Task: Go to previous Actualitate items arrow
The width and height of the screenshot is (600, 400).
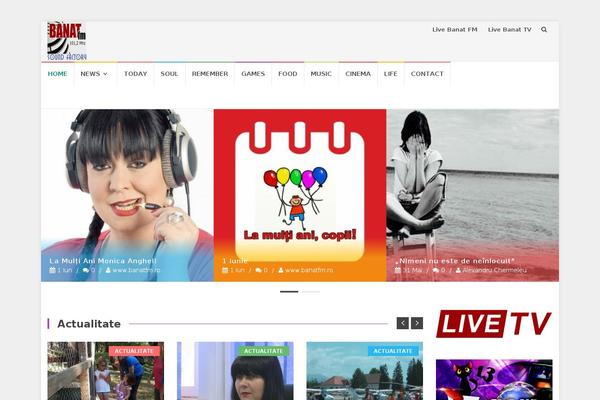Action: pos(403,323)
